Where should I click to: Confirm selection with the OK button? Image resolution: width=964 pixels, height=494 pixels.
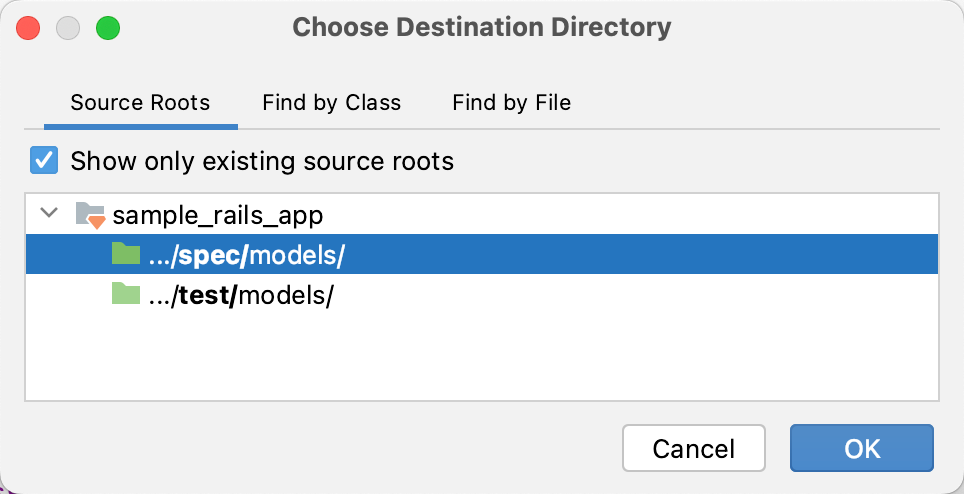click(861, 448)
